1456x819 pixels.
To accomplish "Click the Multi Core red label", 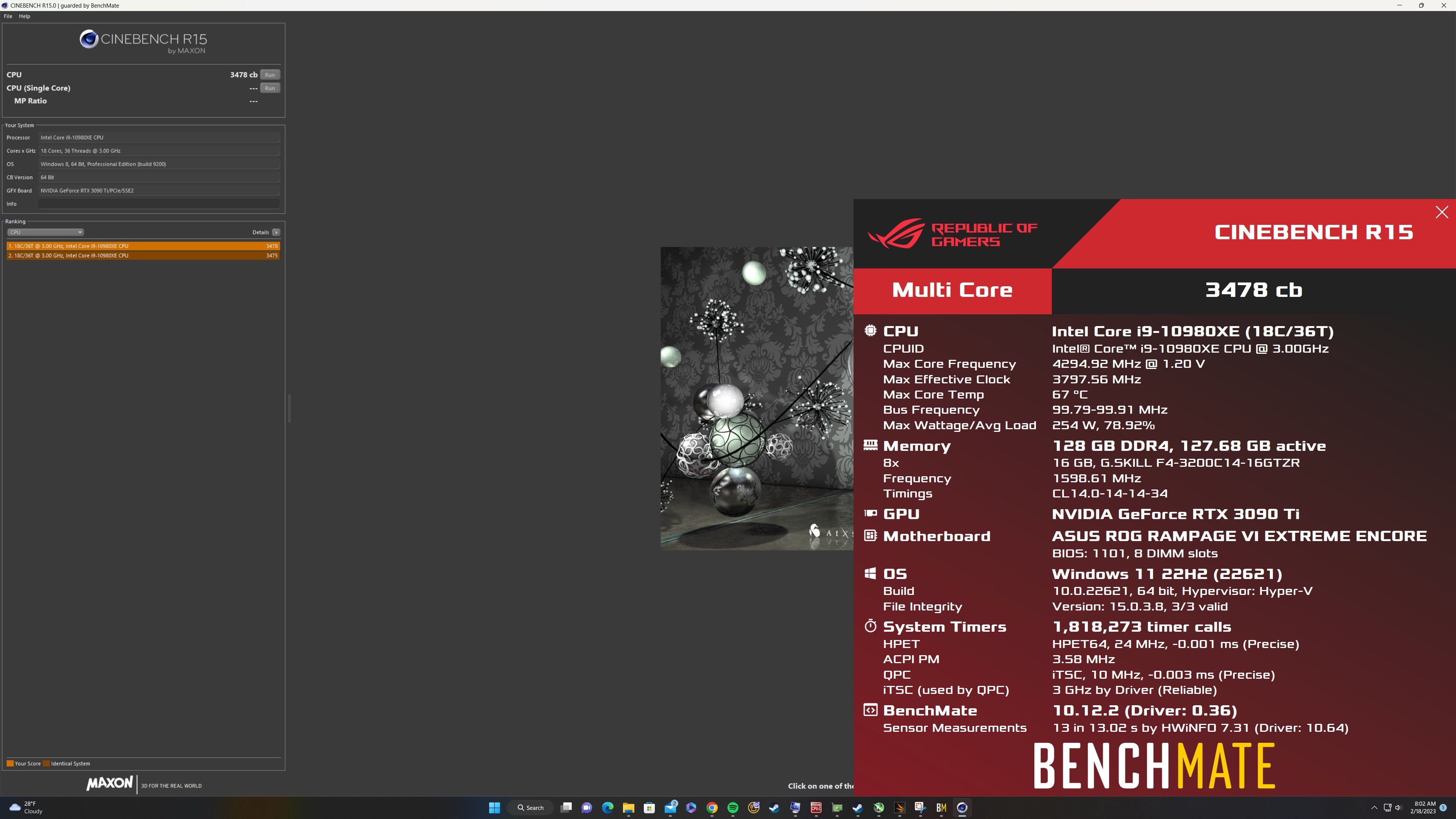I will (x=952, y=290).
